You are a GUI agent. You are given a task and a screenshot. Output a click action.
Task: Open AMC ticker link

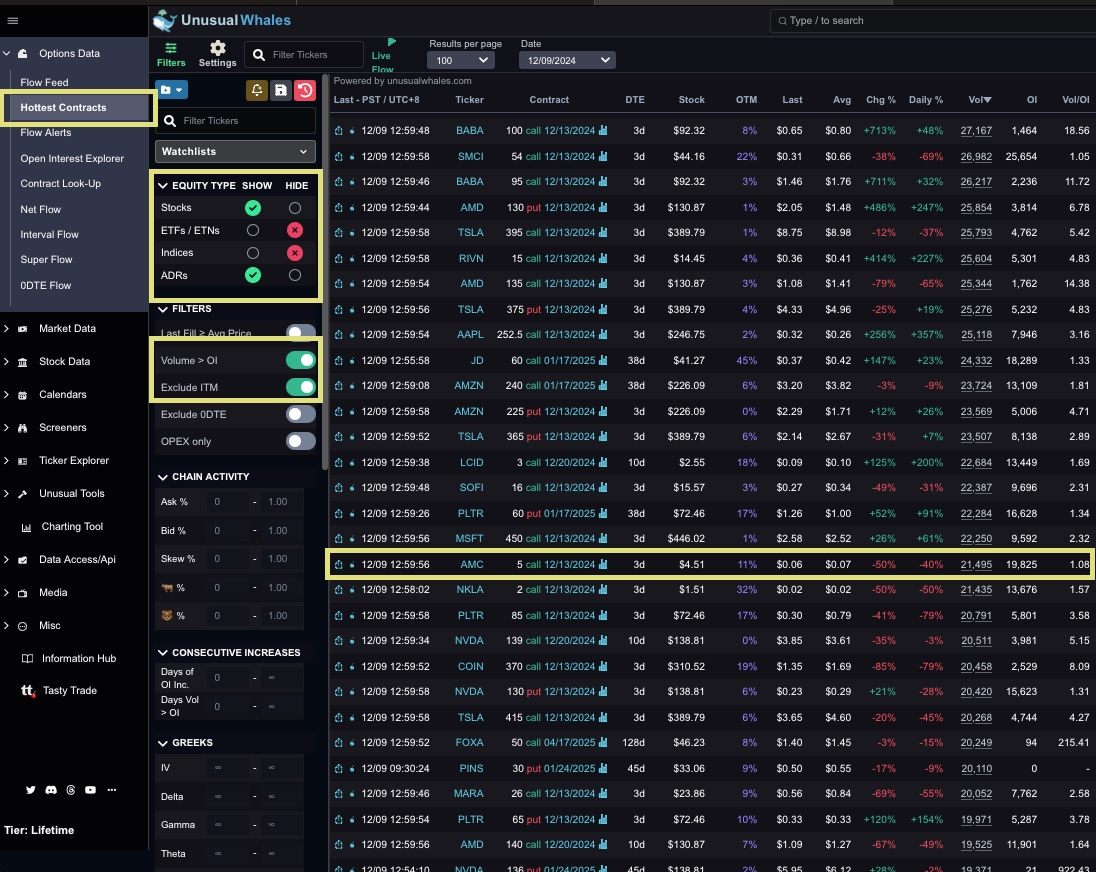point(472,565)
